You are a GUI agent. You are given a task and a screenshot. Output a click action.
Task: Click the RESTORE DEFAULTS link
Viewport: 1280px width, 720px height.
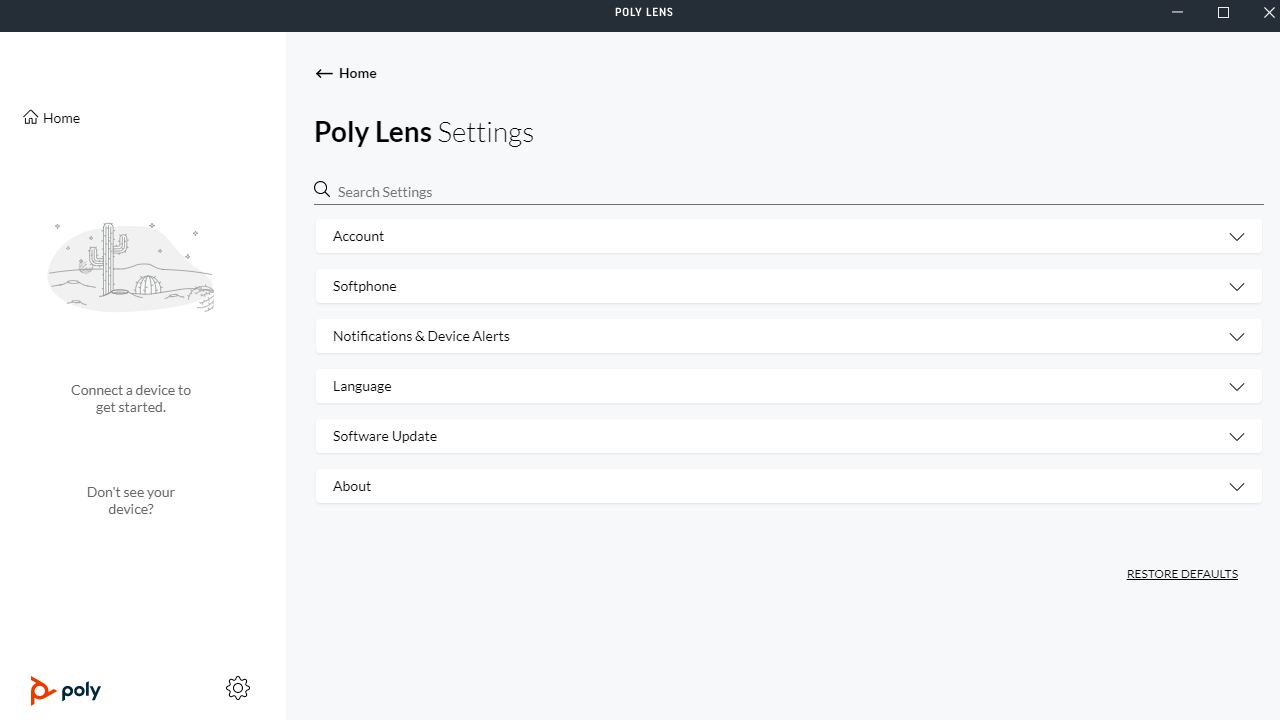click(x=1182, y=573)
